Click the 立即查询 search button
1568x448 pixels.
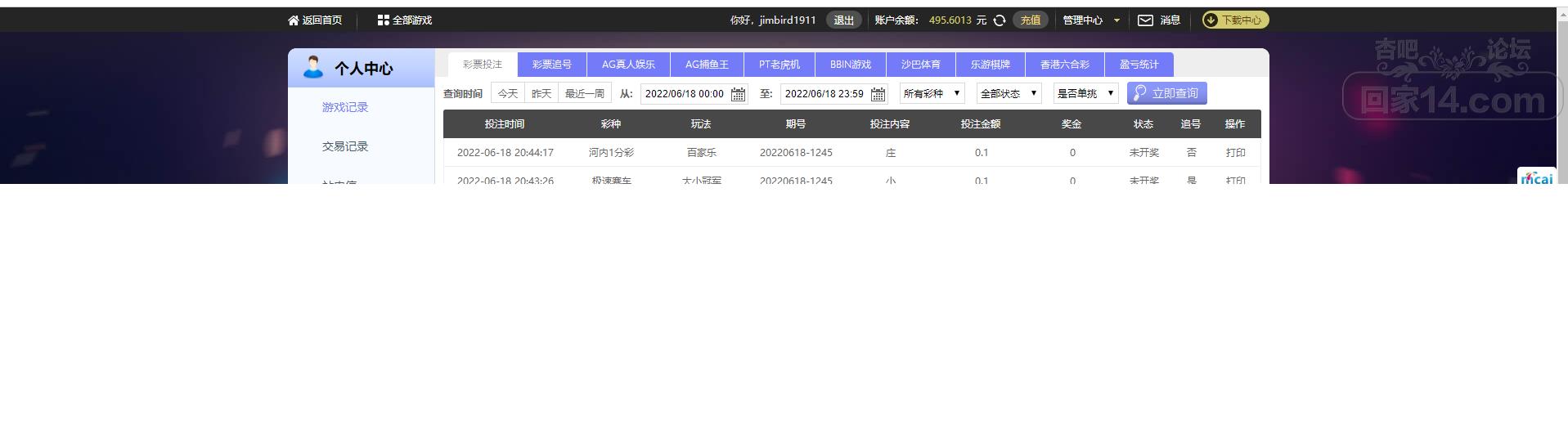pyautogui.click(x=1167, y=93)
